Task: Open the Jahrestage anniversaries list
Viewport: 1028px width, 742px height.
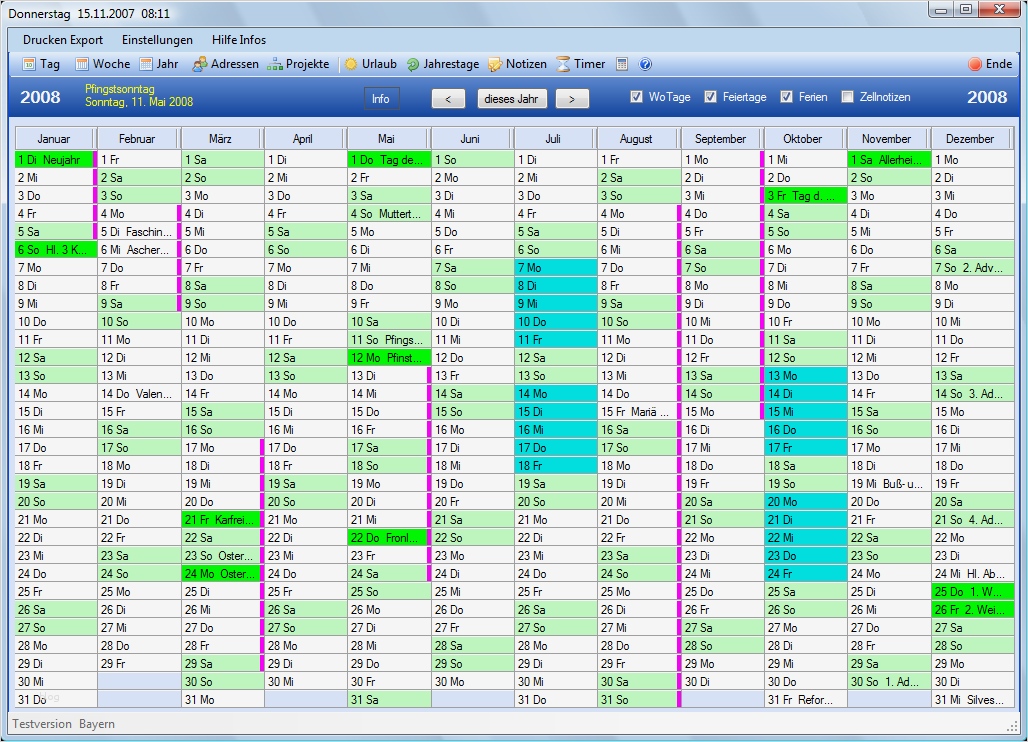Action: click(443, 64)
